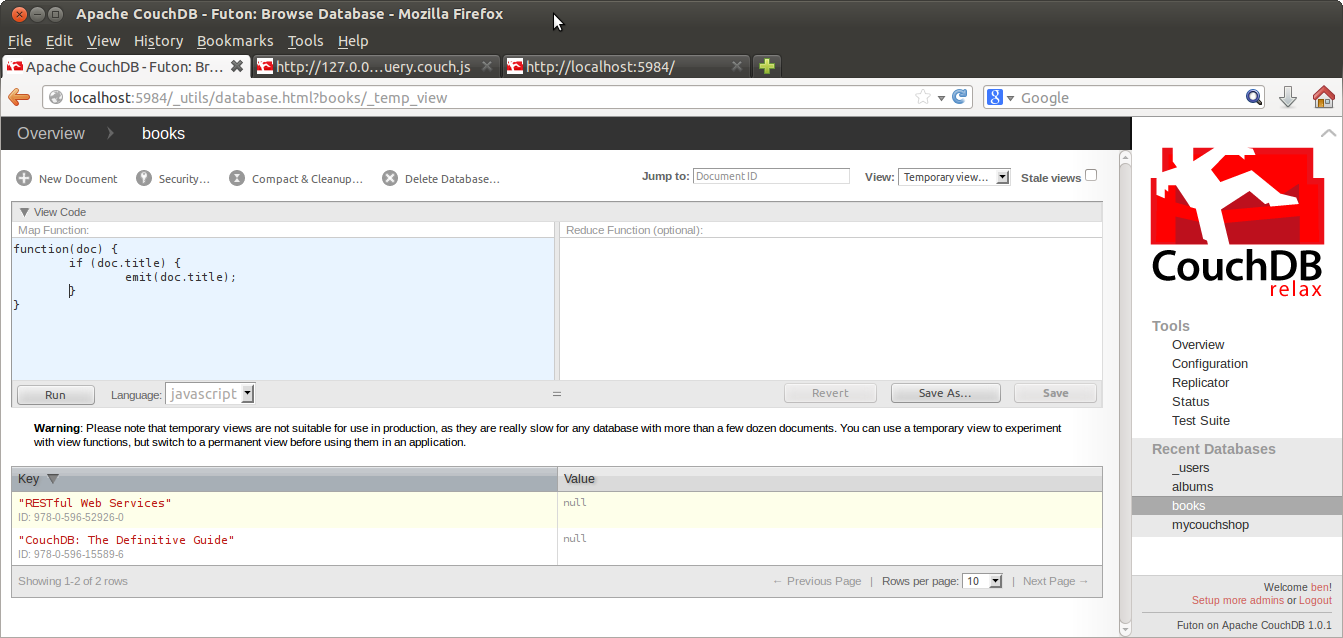Toggle the Stale views checkbox
Viewport: 1343px width, 638px height.
click(x=1091, y=175)
